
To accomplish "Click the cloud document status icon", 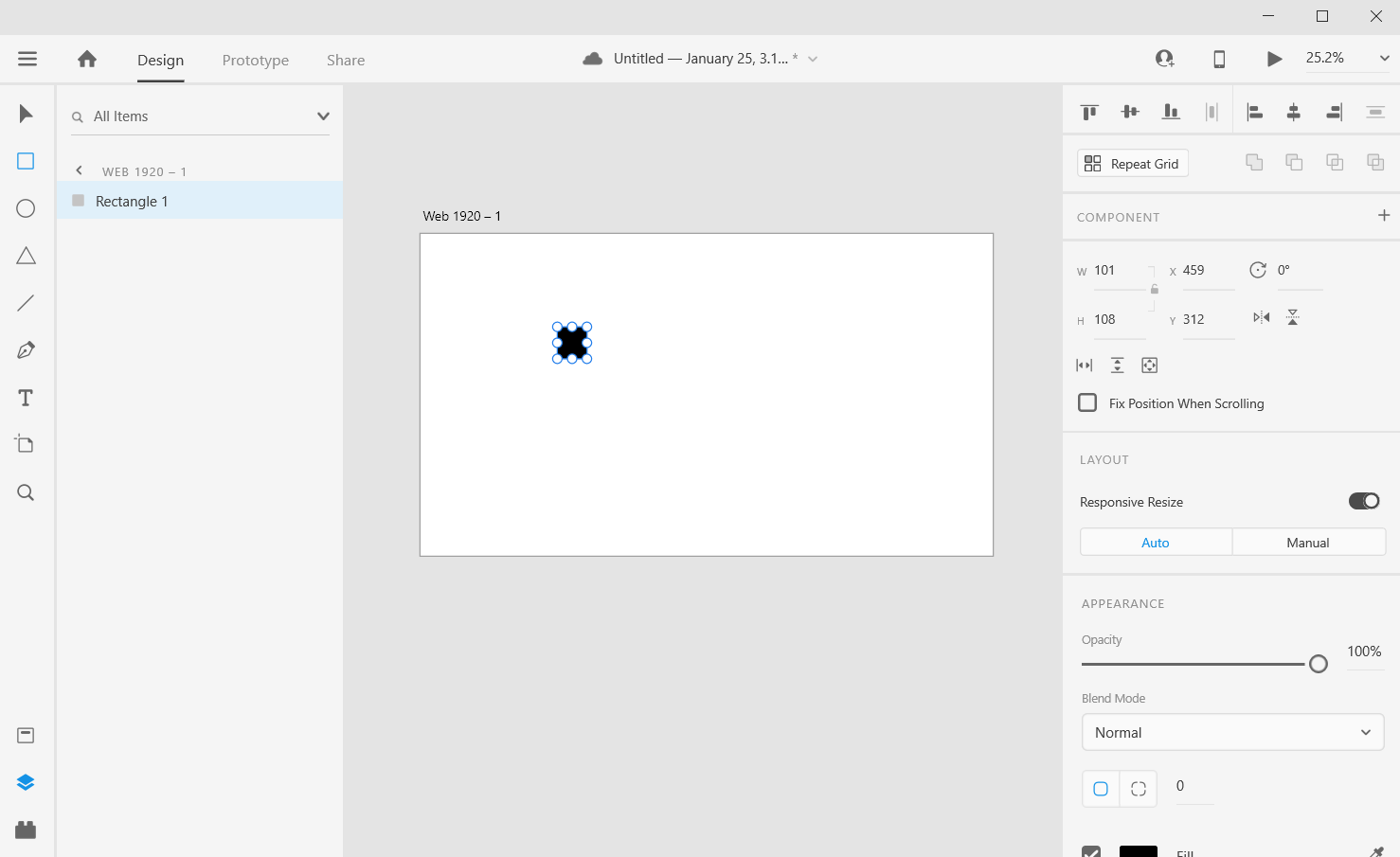I will pyautogui.click(x=593, y=59).
